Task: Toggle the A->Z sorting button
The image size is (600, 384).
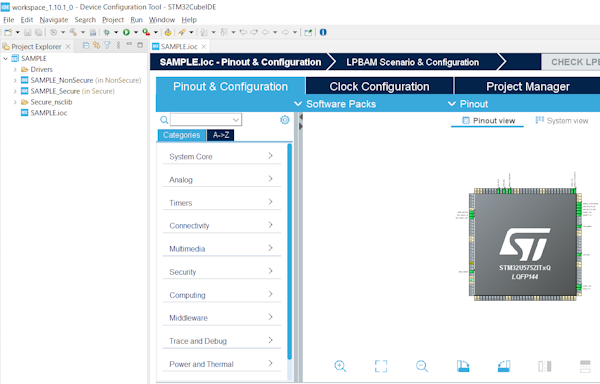Action: pos(221,135)
